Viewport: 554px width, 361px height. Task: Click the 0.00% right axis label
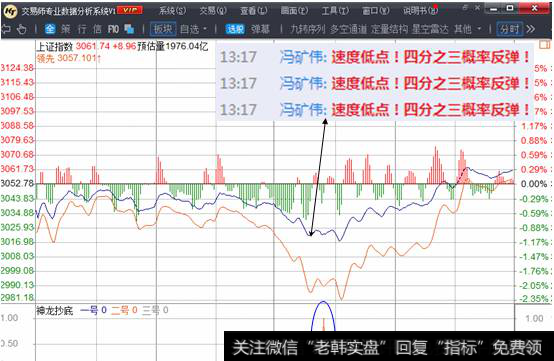tap(534, 184)
